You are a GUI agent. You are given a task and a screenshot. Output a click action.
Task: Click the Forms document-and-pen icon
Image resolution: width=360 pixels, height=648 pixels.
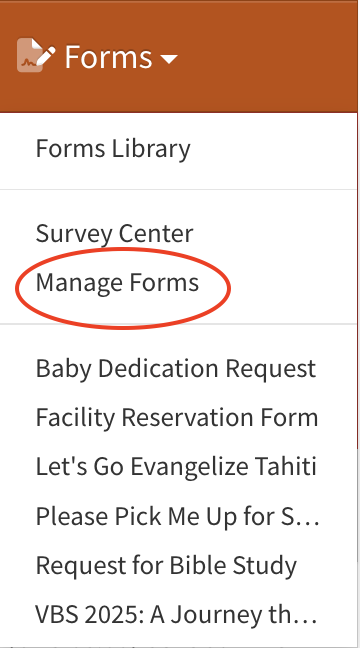coord(36,55)
